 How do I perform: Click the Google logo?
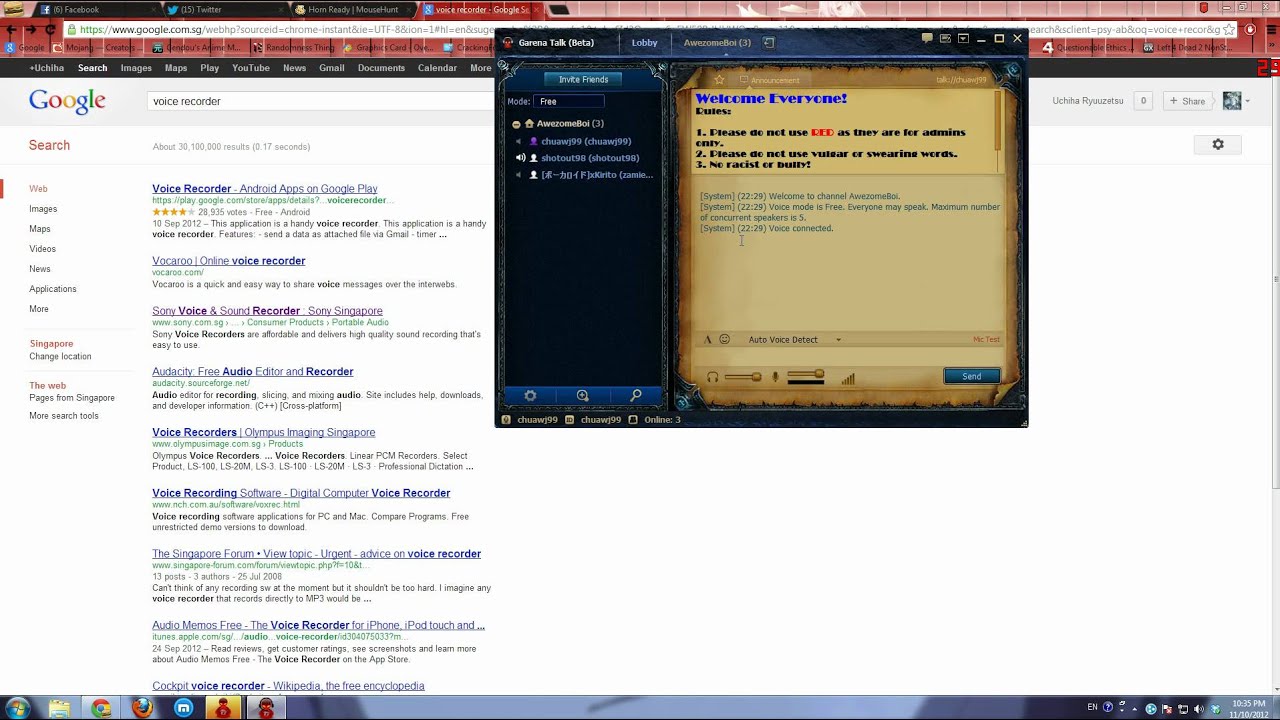(x=67, y=101)
